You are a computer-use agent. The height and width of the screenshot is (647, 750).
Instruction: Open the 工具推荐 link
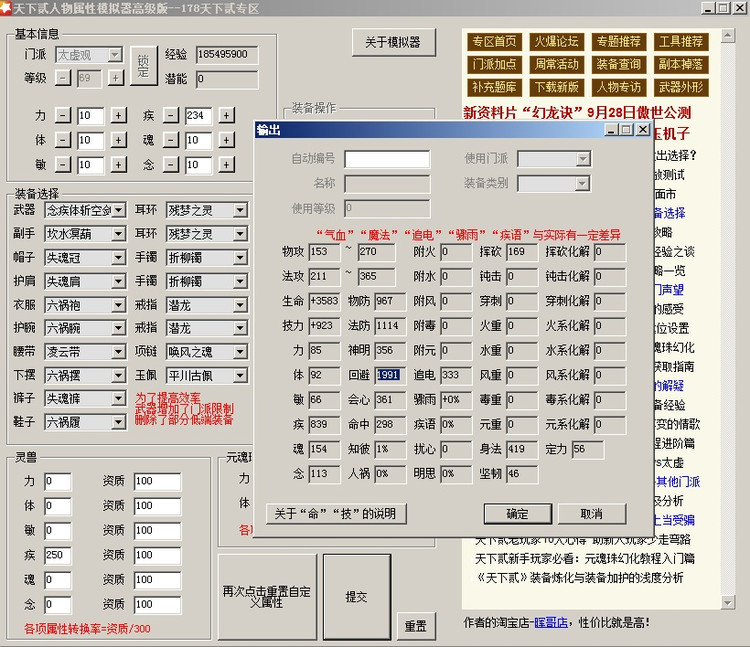(681, 42)
